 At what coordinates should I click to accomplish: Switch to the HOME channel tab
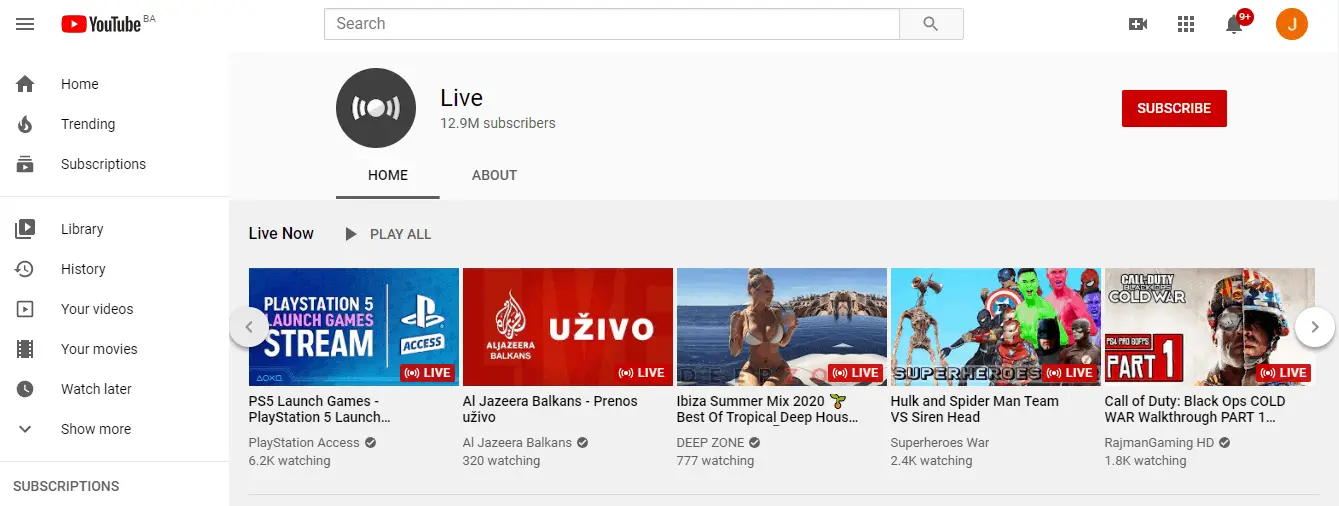[388, 175]
